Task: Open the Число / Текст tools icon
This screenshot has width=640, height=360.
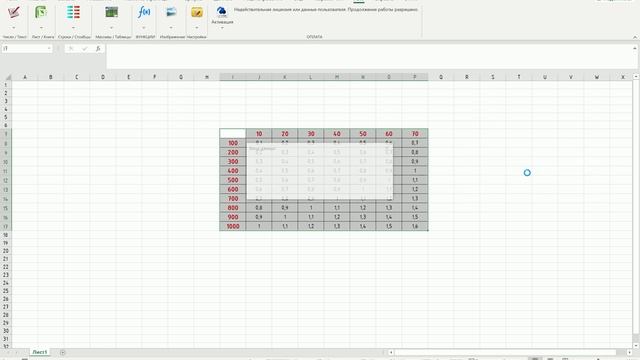Action: pos(14,13)
